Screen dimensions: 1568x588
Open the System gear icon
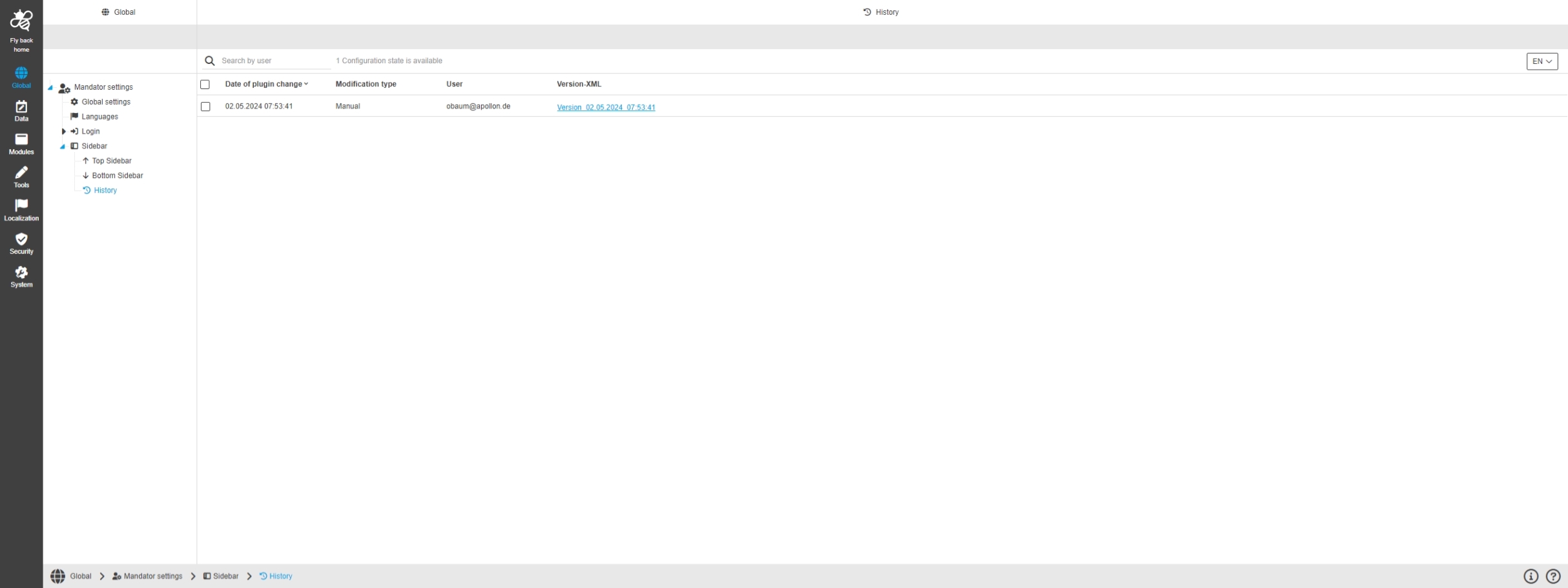click(21, 272)
